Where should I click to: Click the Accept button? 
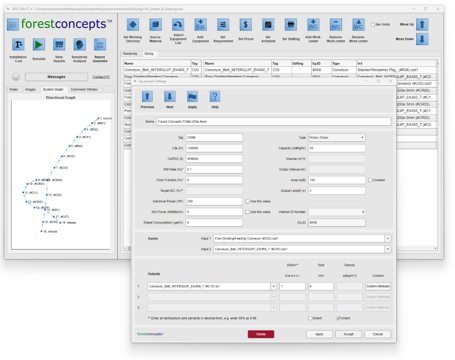click(x=349, y=334)
